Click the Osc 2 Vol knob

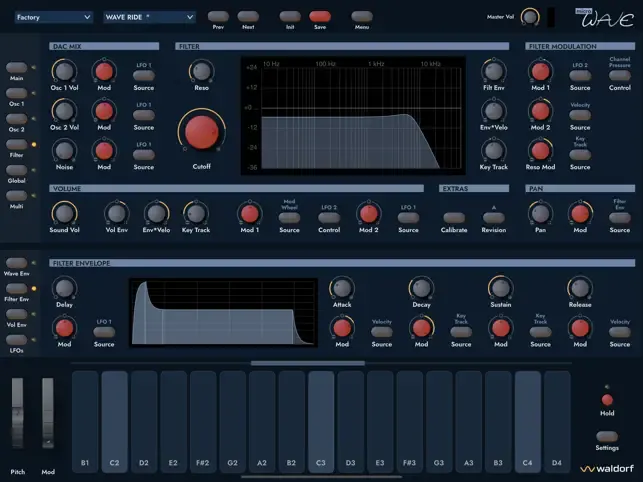tap(64, 111)
